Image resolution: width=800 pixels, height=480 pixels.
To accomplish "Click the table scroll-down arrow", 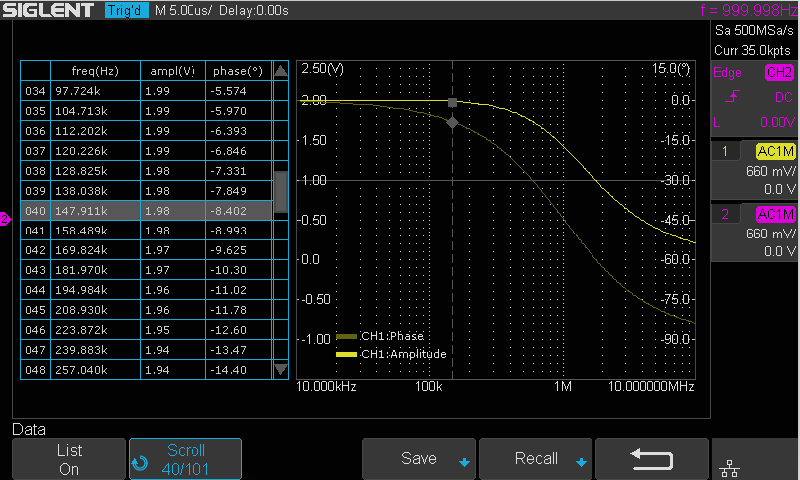I will (281, 369).
